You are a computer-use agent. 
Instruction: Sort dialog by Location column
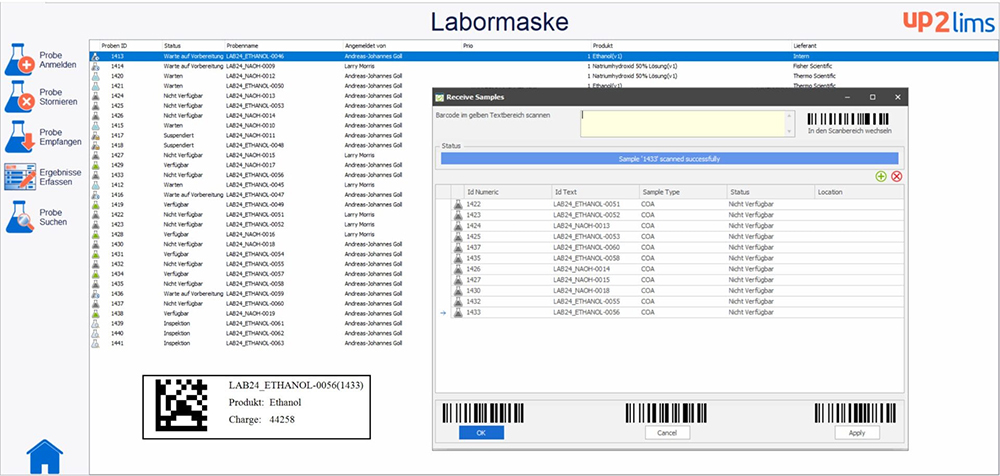859,191
